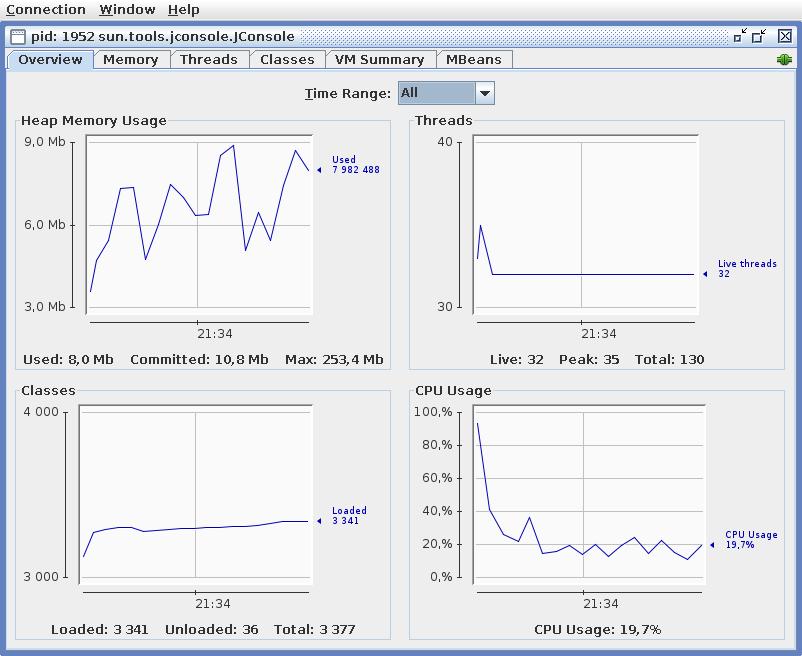The image size is (802, 656).
Task: Click the maximize internal frame icon
Action: click(759, 36)
